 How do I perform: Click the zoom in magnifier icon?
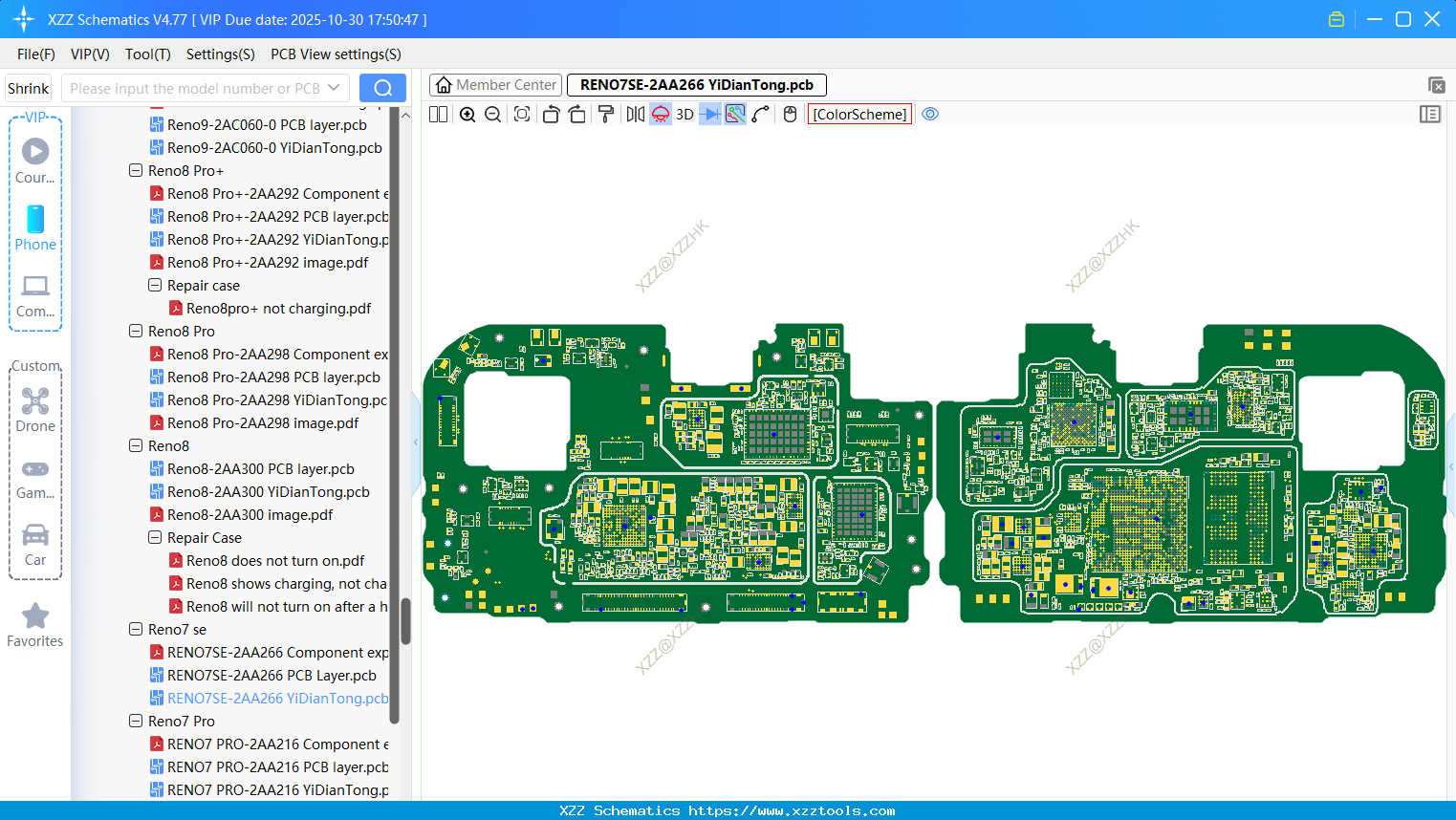[x=467, y=115]
